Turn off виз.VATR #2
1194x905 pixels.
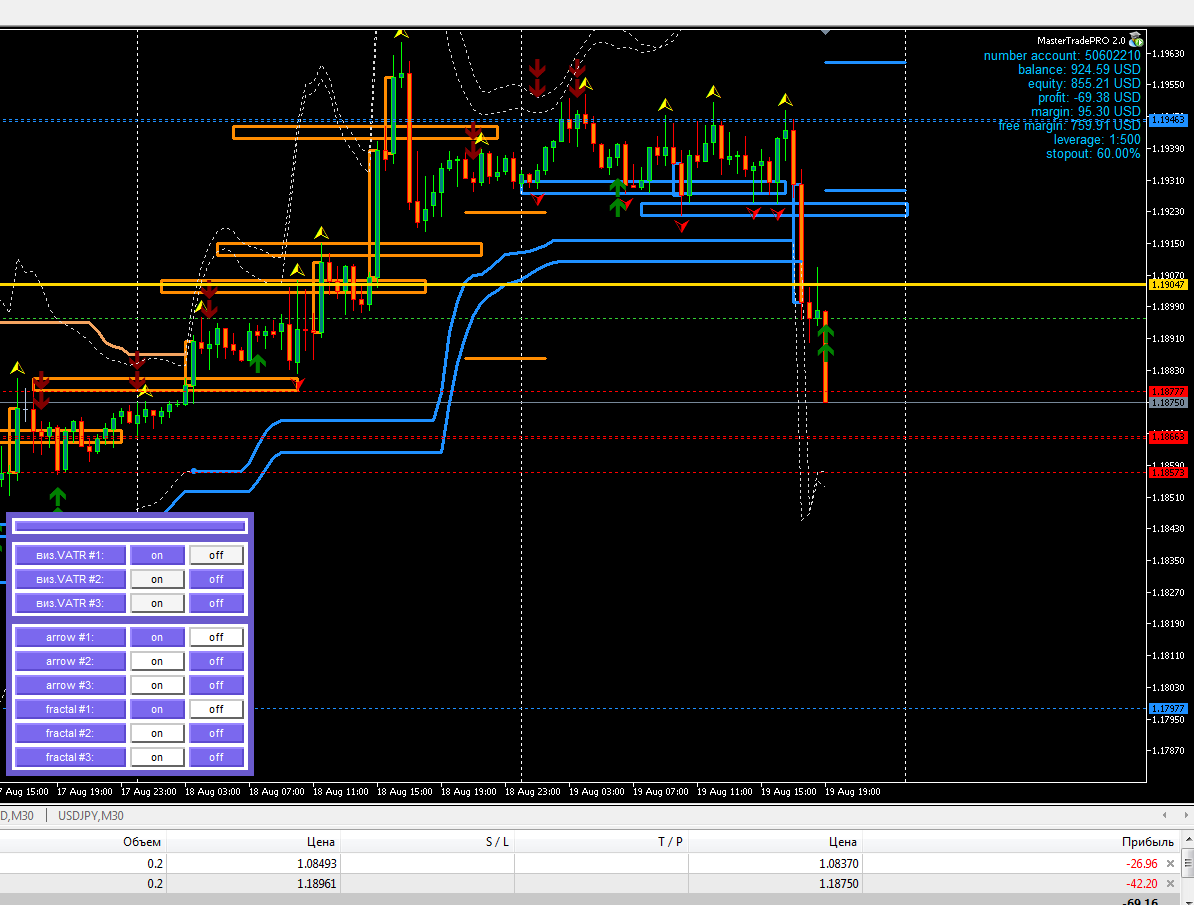point(216,579)
